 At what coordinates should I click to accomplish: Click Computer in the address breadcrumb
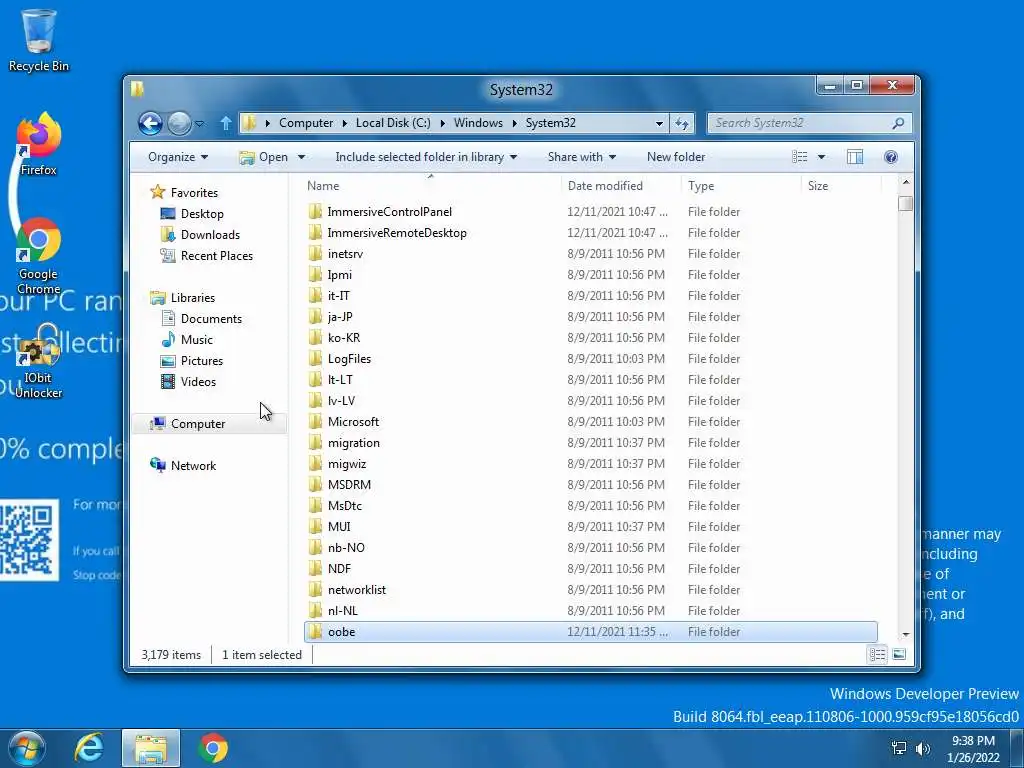pyautogui.click(x=306, y=123)
